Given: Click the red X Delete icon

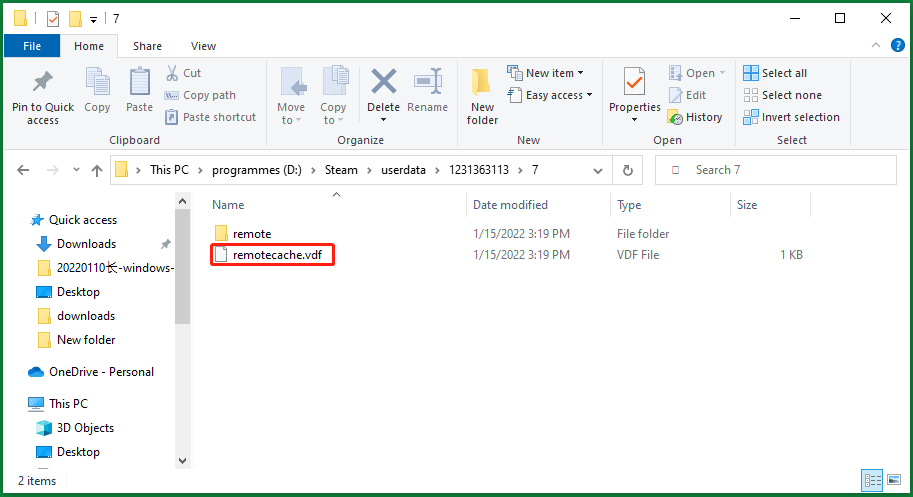Looking at the screenshot, I should click(x=384, y=82).
